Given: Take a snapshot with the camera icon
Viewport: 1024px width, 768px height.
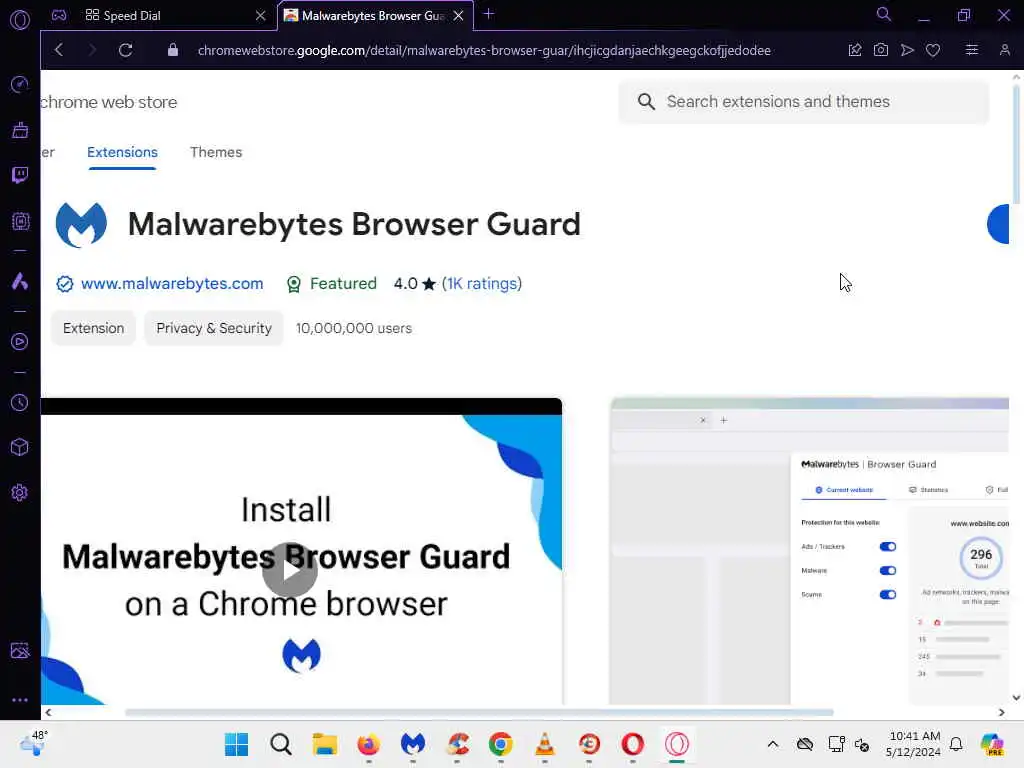Looking at the screenshot, I should pyautogui.click(x=881, y=50).
